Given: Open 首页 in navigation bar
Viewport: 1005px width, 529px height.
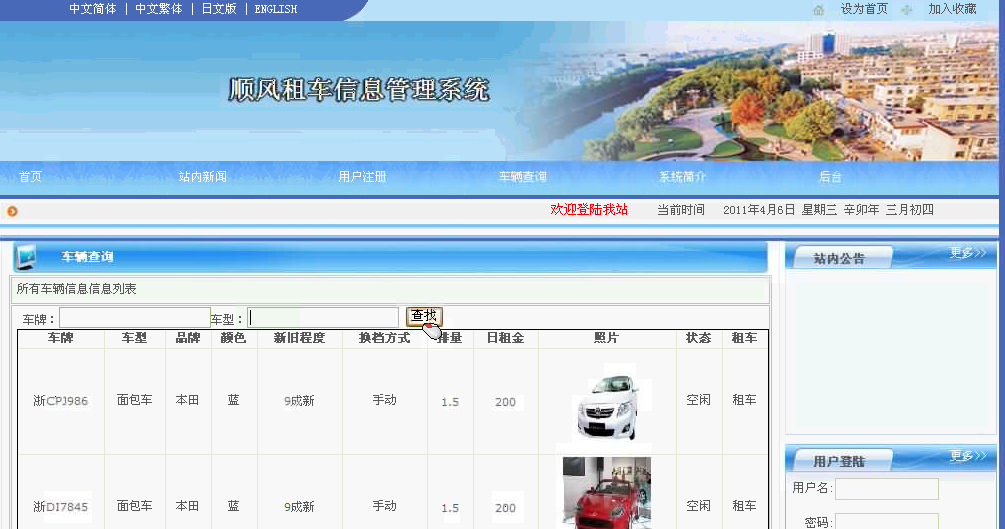Looking at the screenshot, I should (30, 176).
